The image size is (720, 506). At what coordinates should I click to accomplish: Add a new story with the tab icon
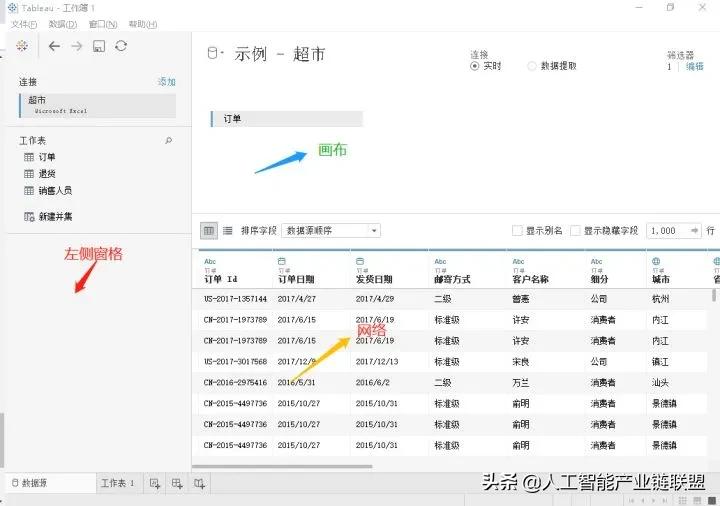tap(199, 483)
